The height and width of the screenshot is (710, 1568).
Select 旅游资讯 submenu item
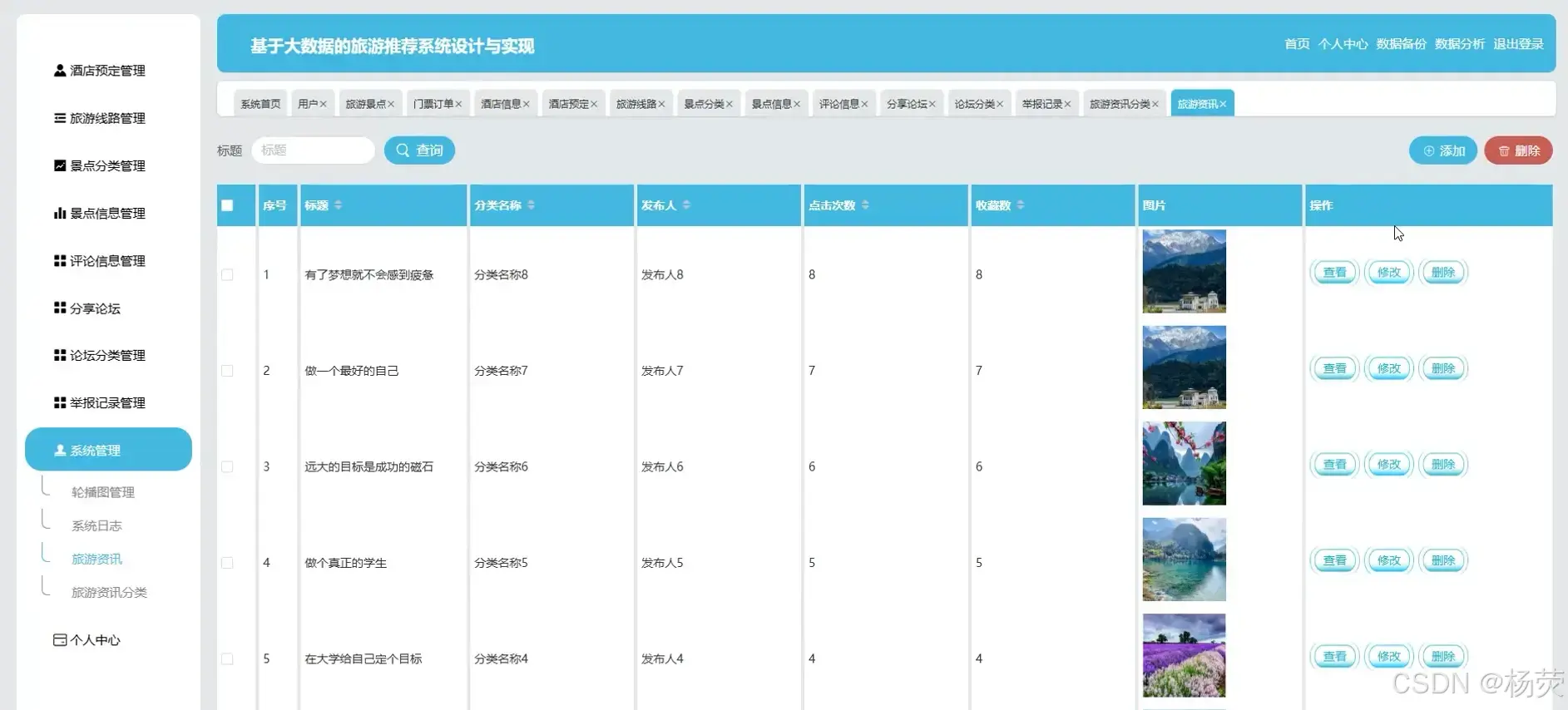tap(96, 559)
